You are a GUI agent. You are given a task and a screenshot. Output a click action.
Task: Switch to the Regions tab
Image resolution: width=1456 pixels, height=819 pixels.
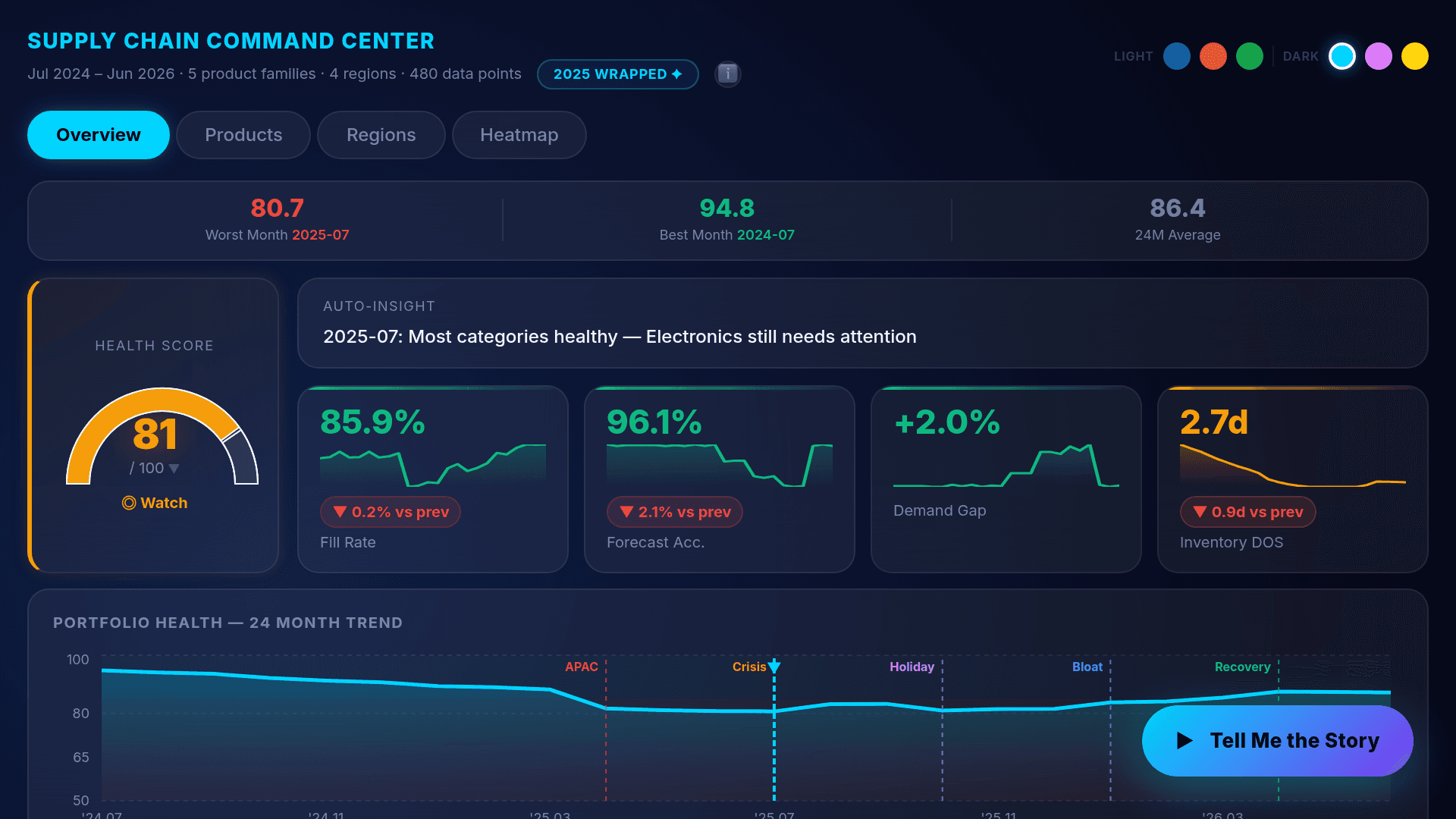click(381, 135)
